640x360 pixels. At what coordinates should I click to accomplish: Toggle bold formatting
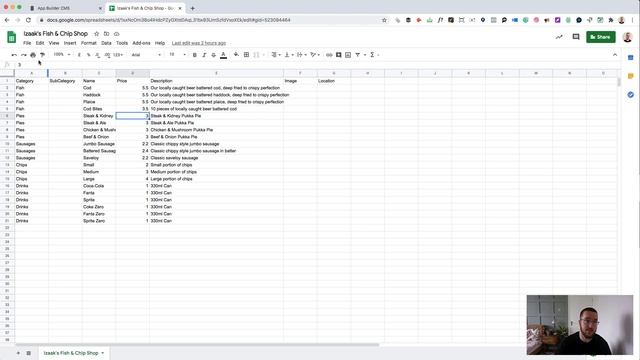click(195, 55)
